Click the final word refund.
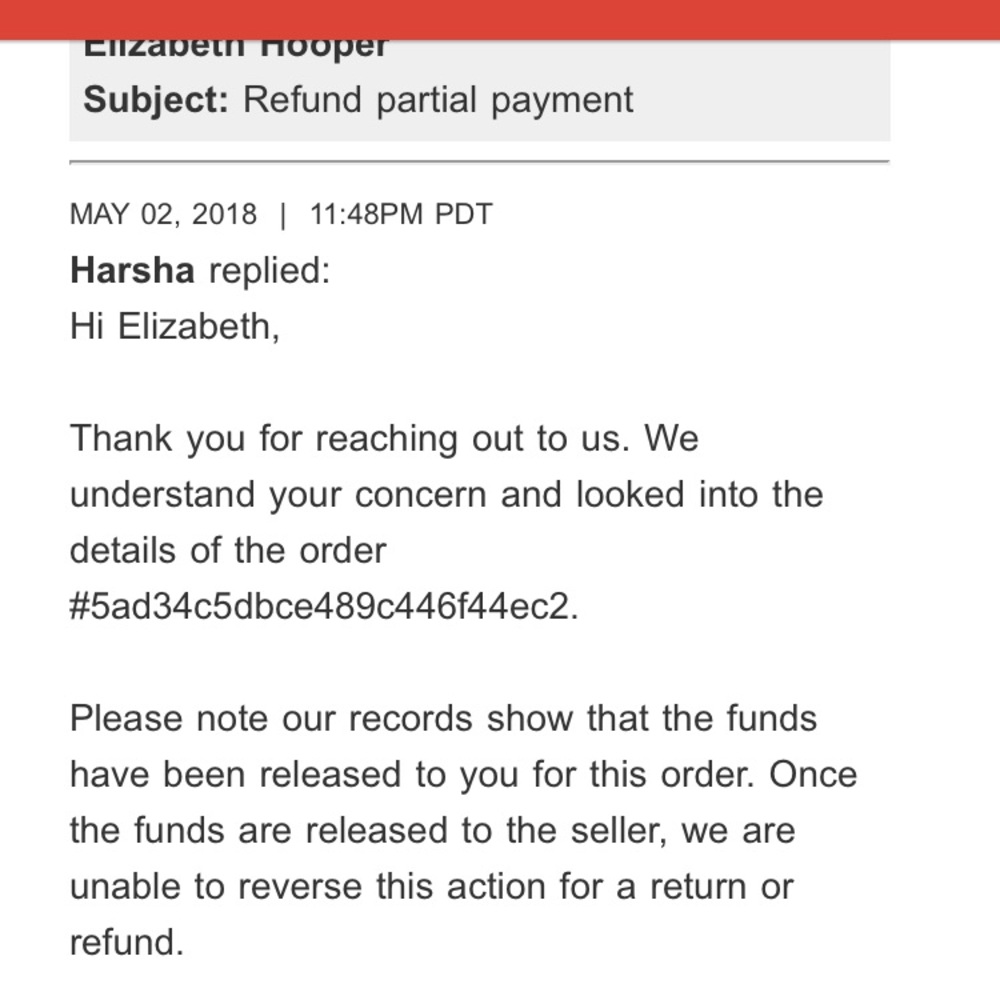Viewport: 1000px width, 1000px height. pyautogui.click(x=126, y=943)
